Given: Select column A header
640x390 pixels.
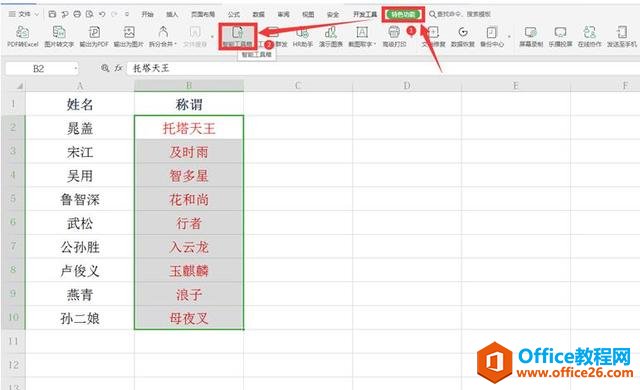Looking at the screenshot, I should coord(80,86).
